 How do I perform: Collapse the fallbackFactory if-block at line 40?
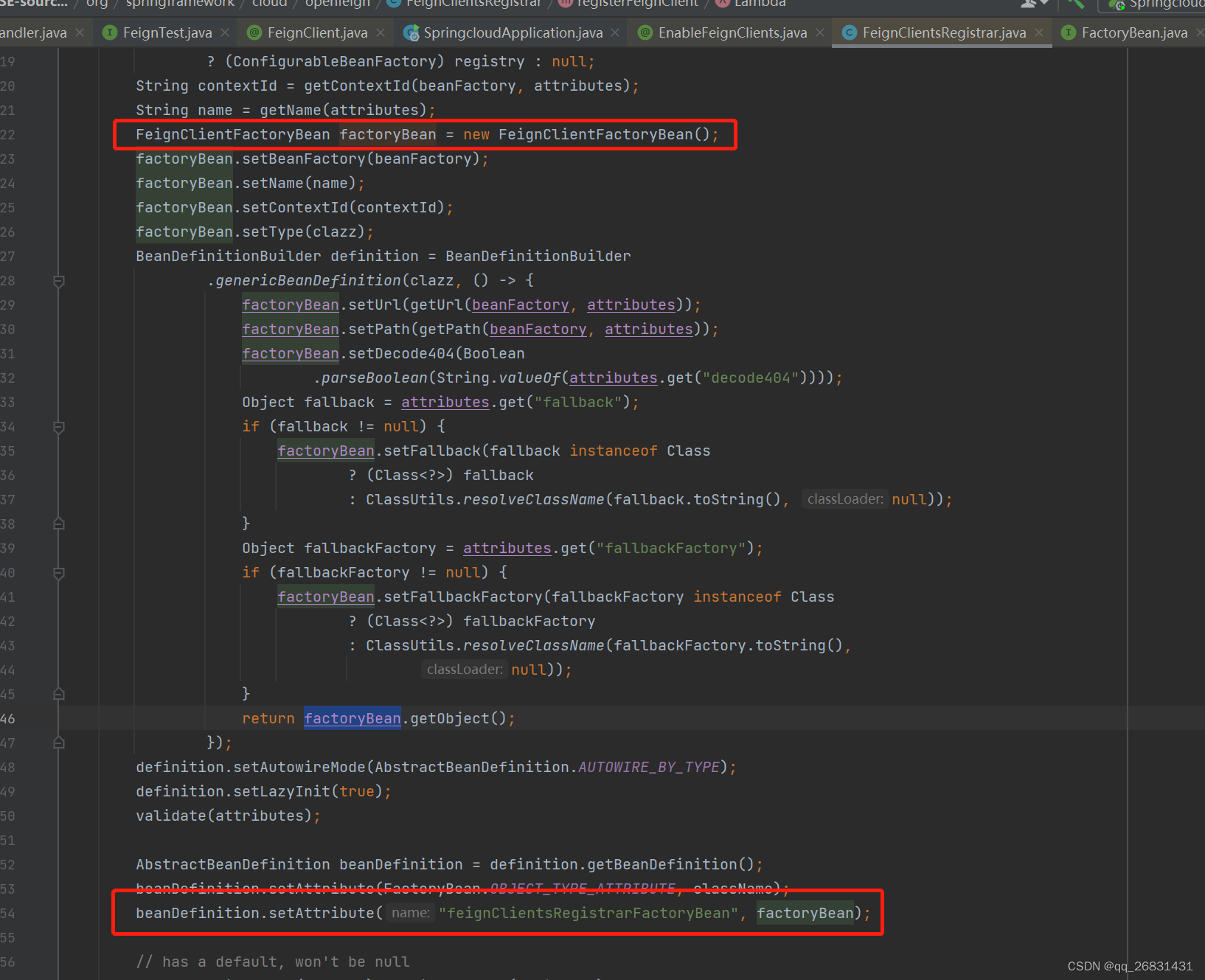(x=59, y=573)
